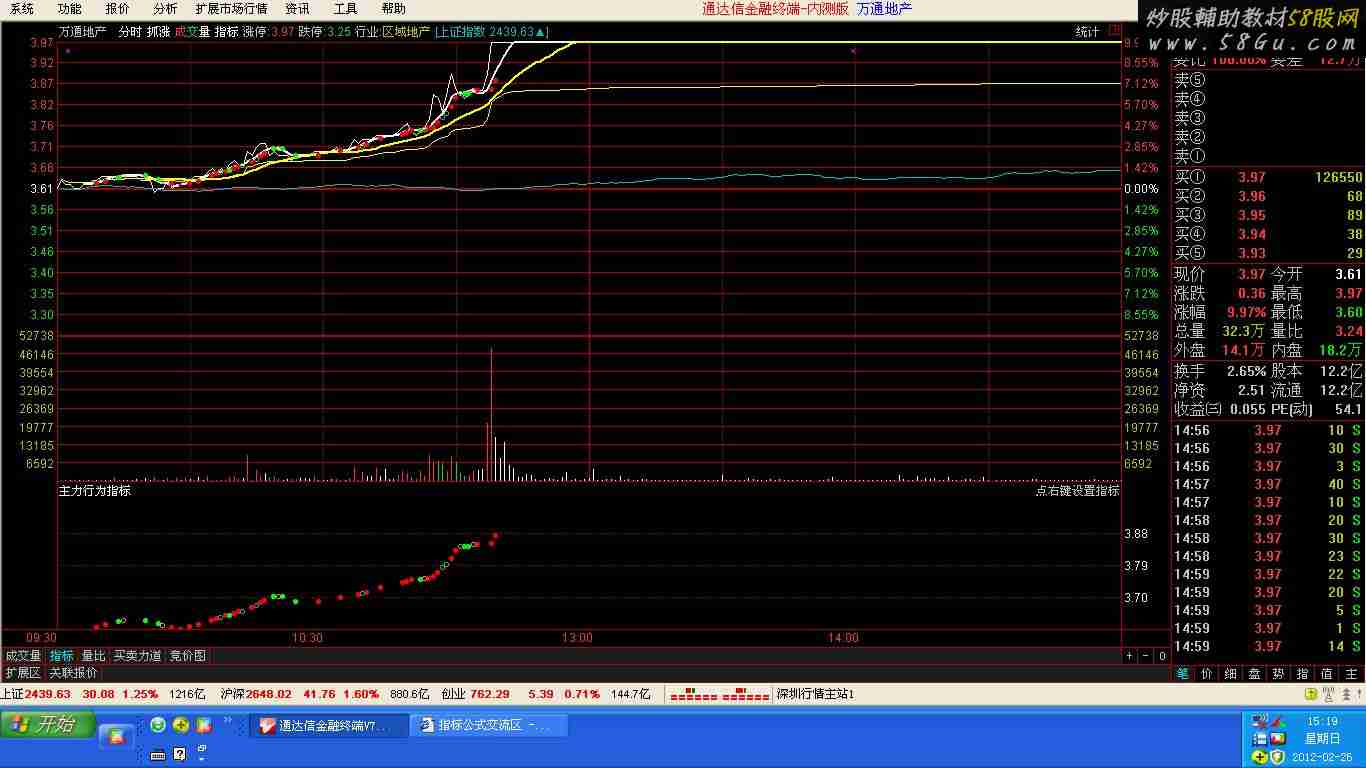Click the small red icon next to 统计

point(1115,31)
